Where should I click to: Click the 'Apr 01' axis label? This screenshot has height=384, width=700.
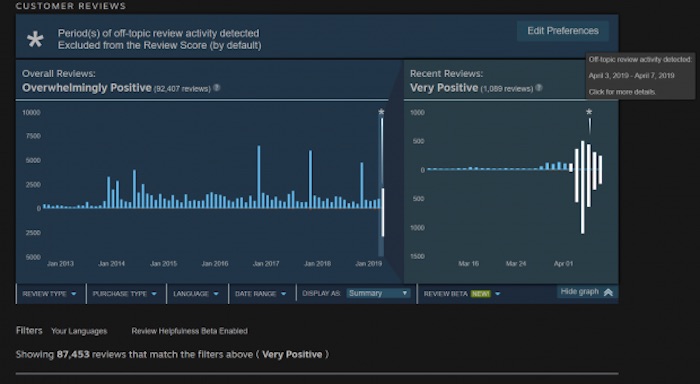563,263
